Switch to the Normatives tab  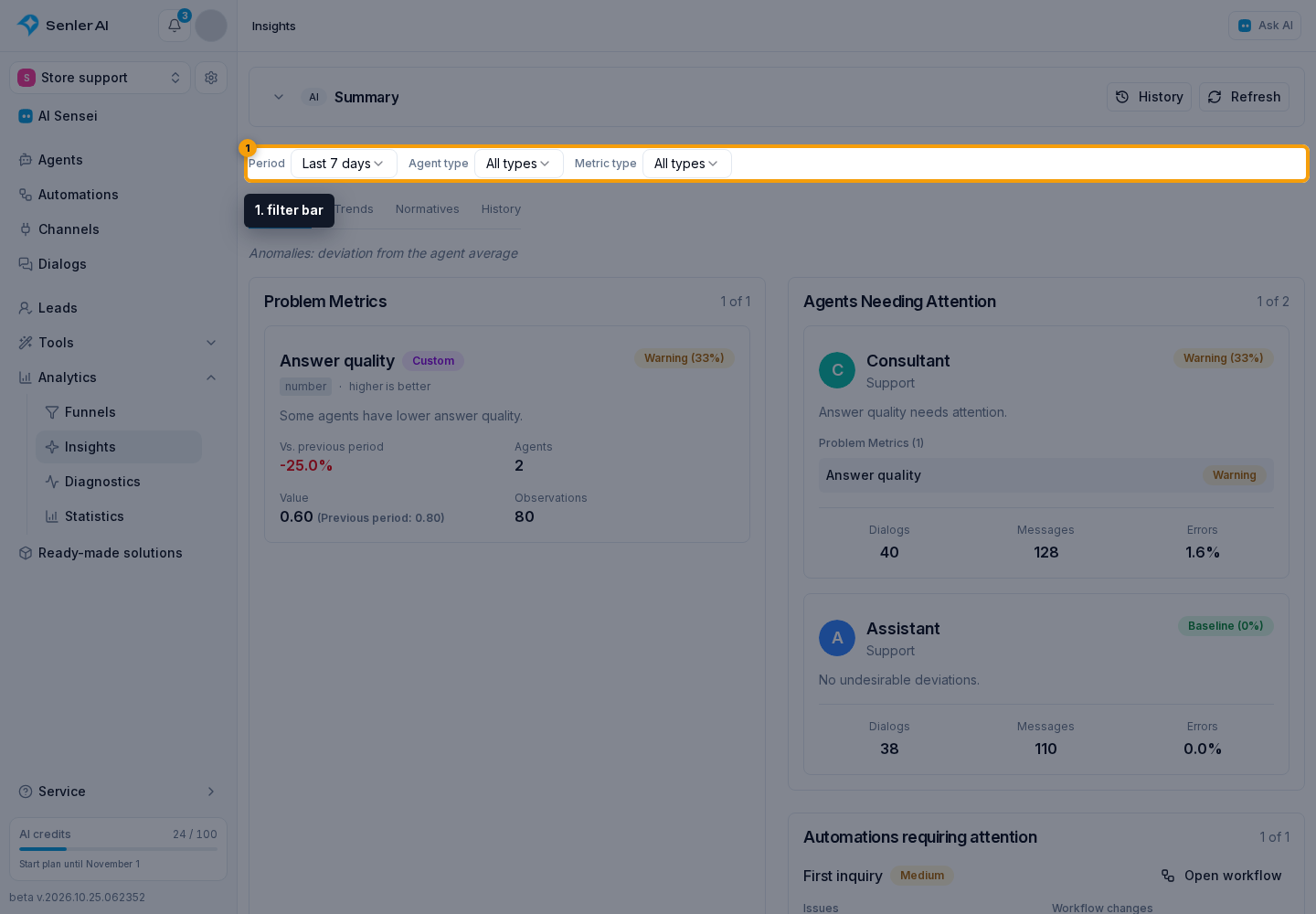pyautogui.click(x=428, y=209)
